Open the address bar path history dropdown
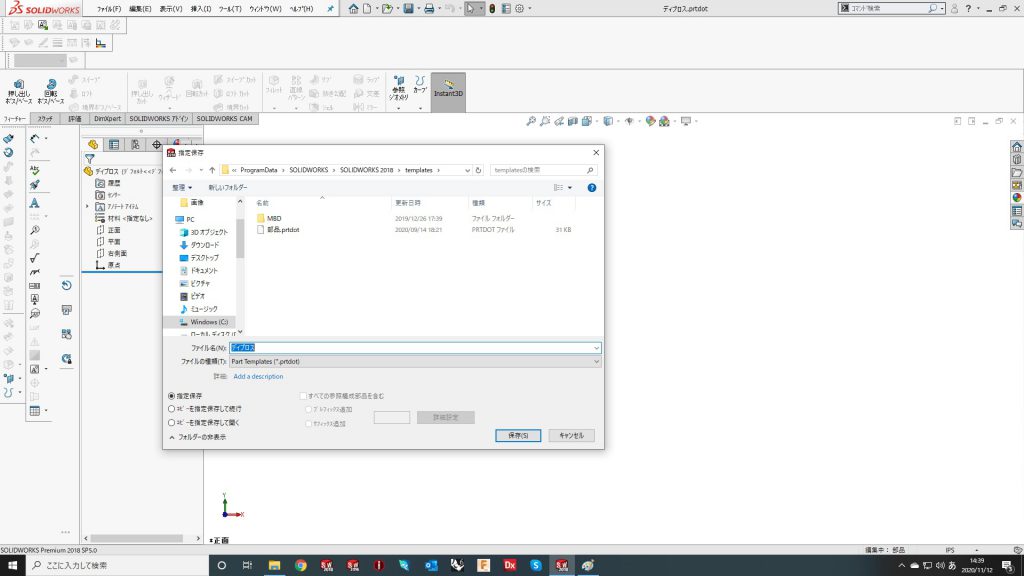 [x=467, y=170]
